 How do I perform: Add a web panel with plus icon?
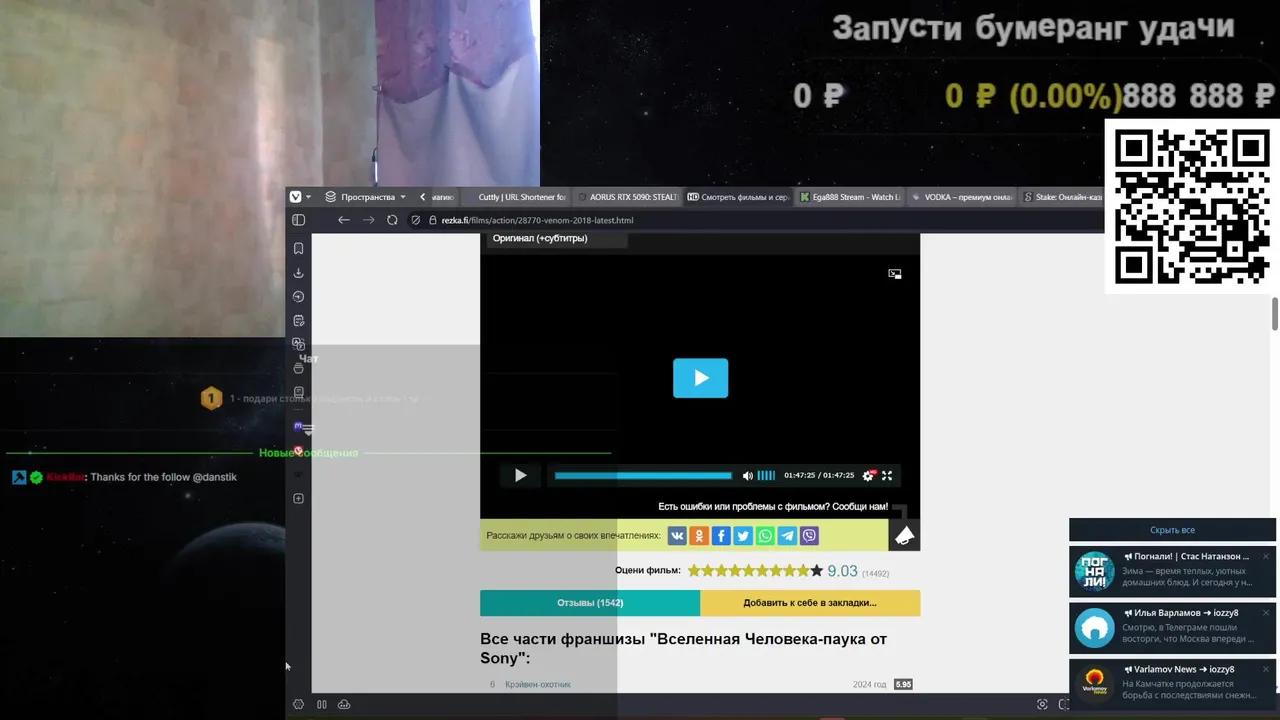tap(298, 498)
